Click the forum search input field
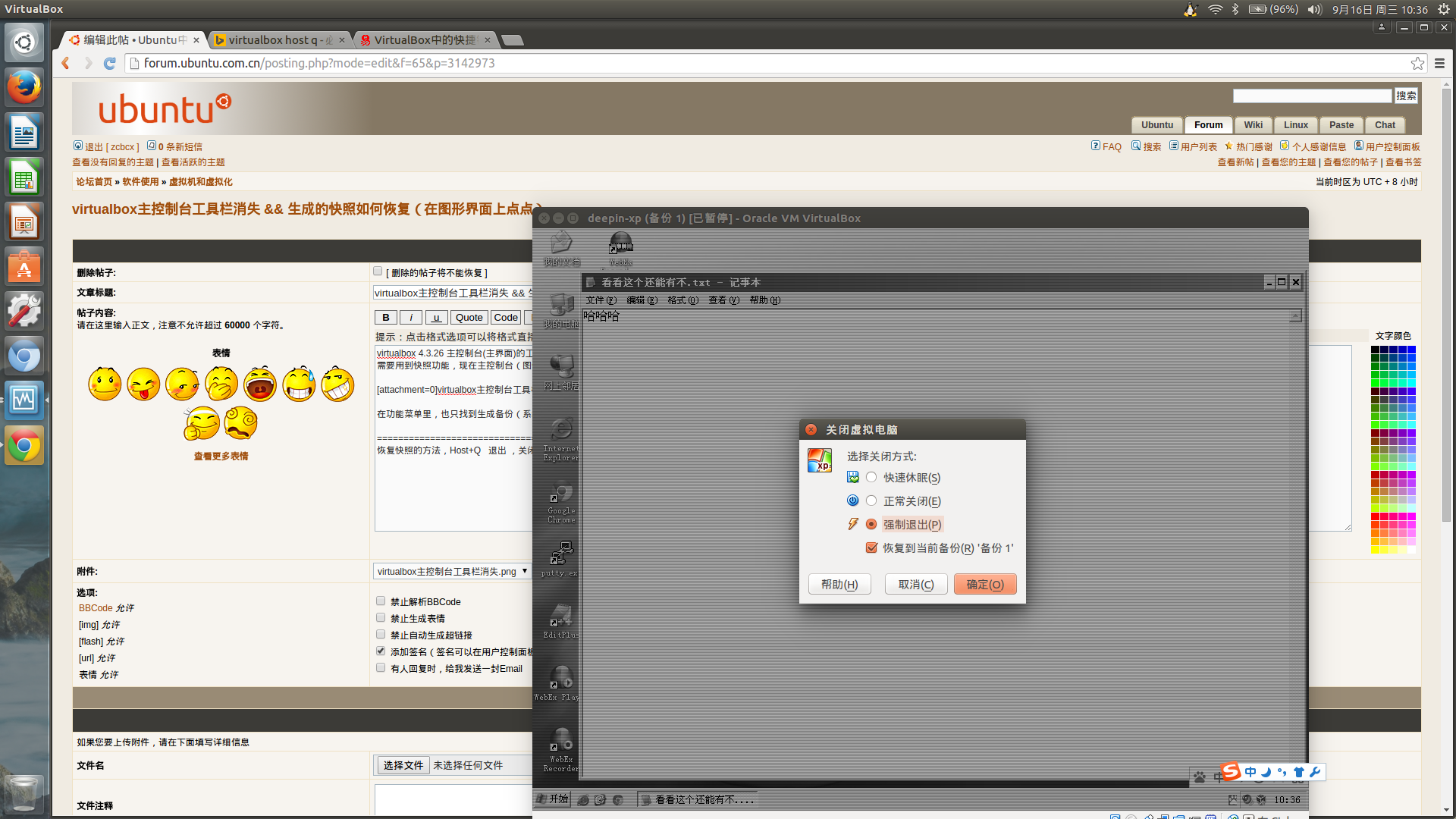Image resolution: width=1456 pixels, height=819 pixels. click(1312, 96)
